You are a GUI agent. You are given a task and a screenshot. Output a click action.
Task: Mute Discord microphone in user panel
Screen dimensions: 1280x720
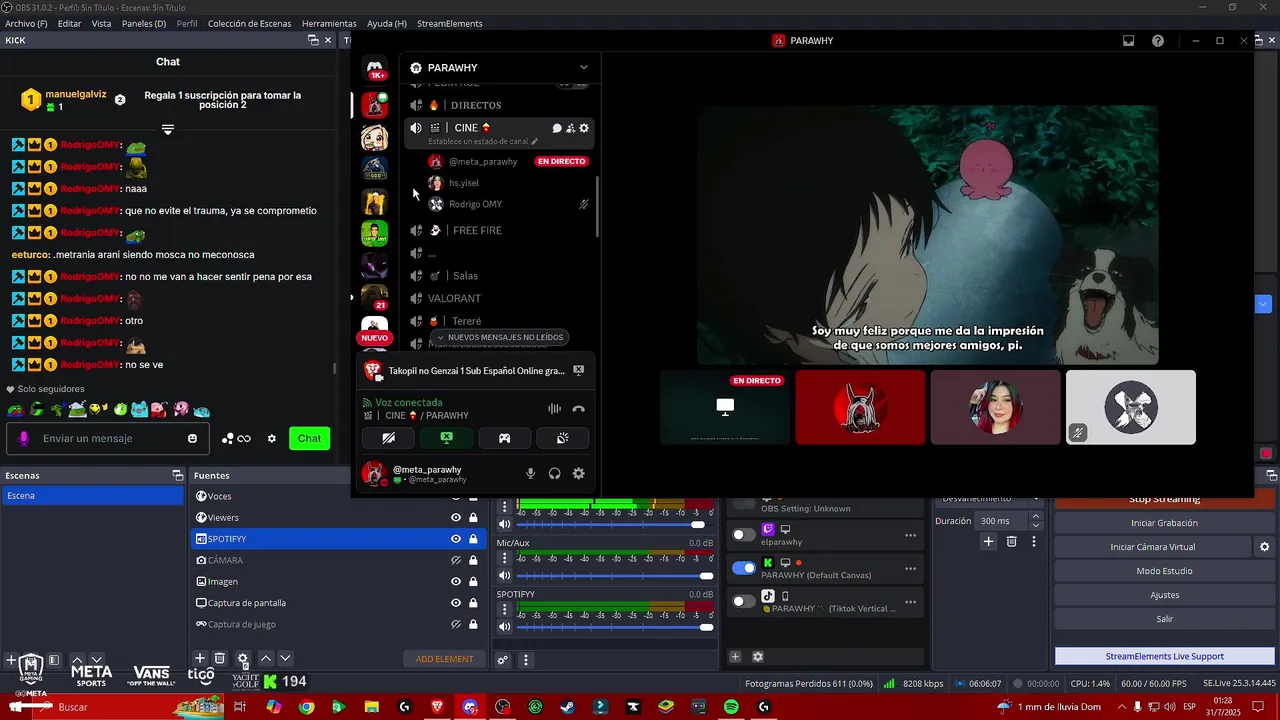click(531, 474)
